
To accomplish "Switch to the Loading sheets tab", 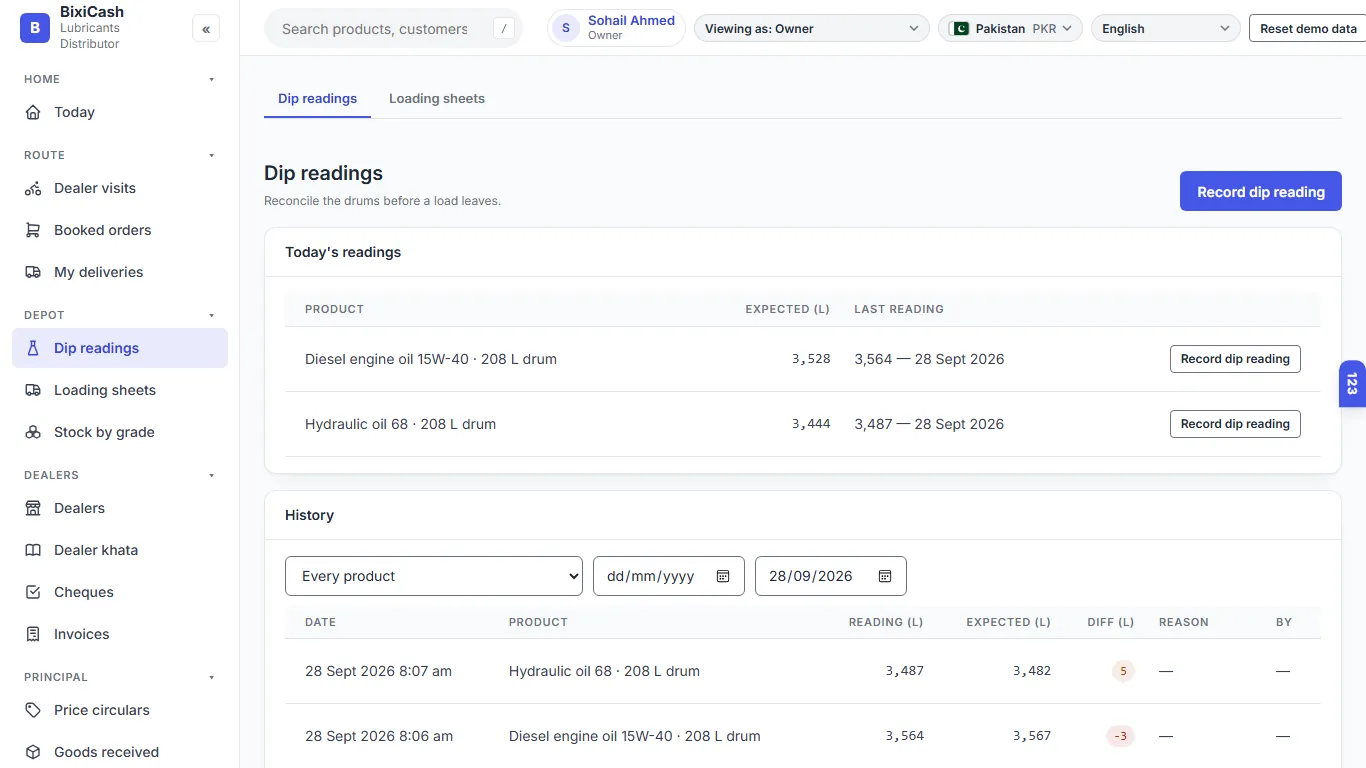I will (437, 99).
